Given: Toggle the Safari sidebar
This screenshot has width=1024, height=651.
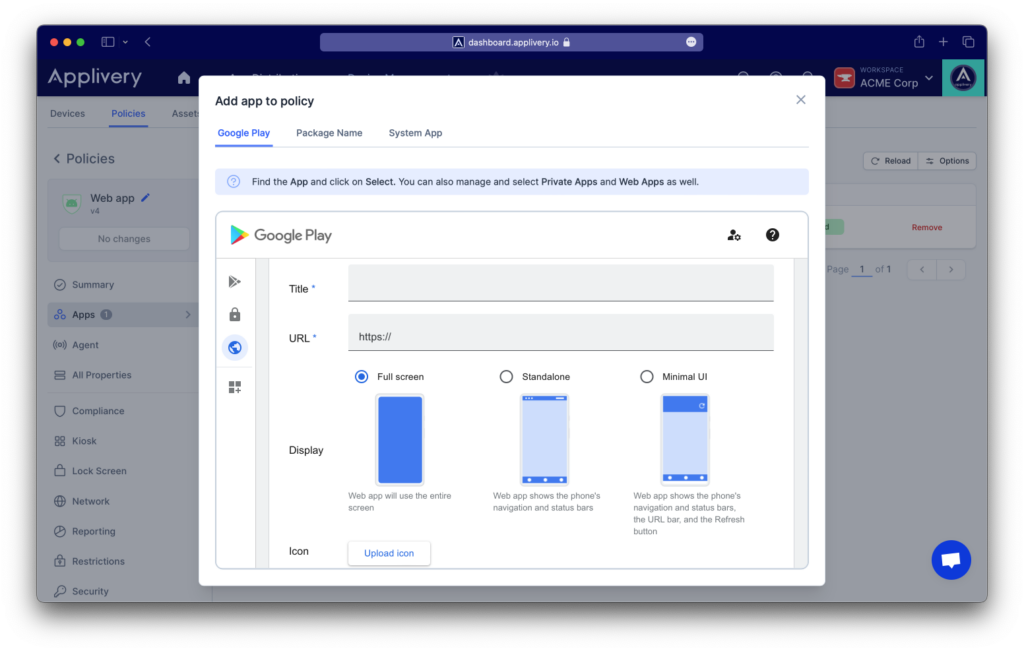Looking at the screenshot, I should [108, 42].
